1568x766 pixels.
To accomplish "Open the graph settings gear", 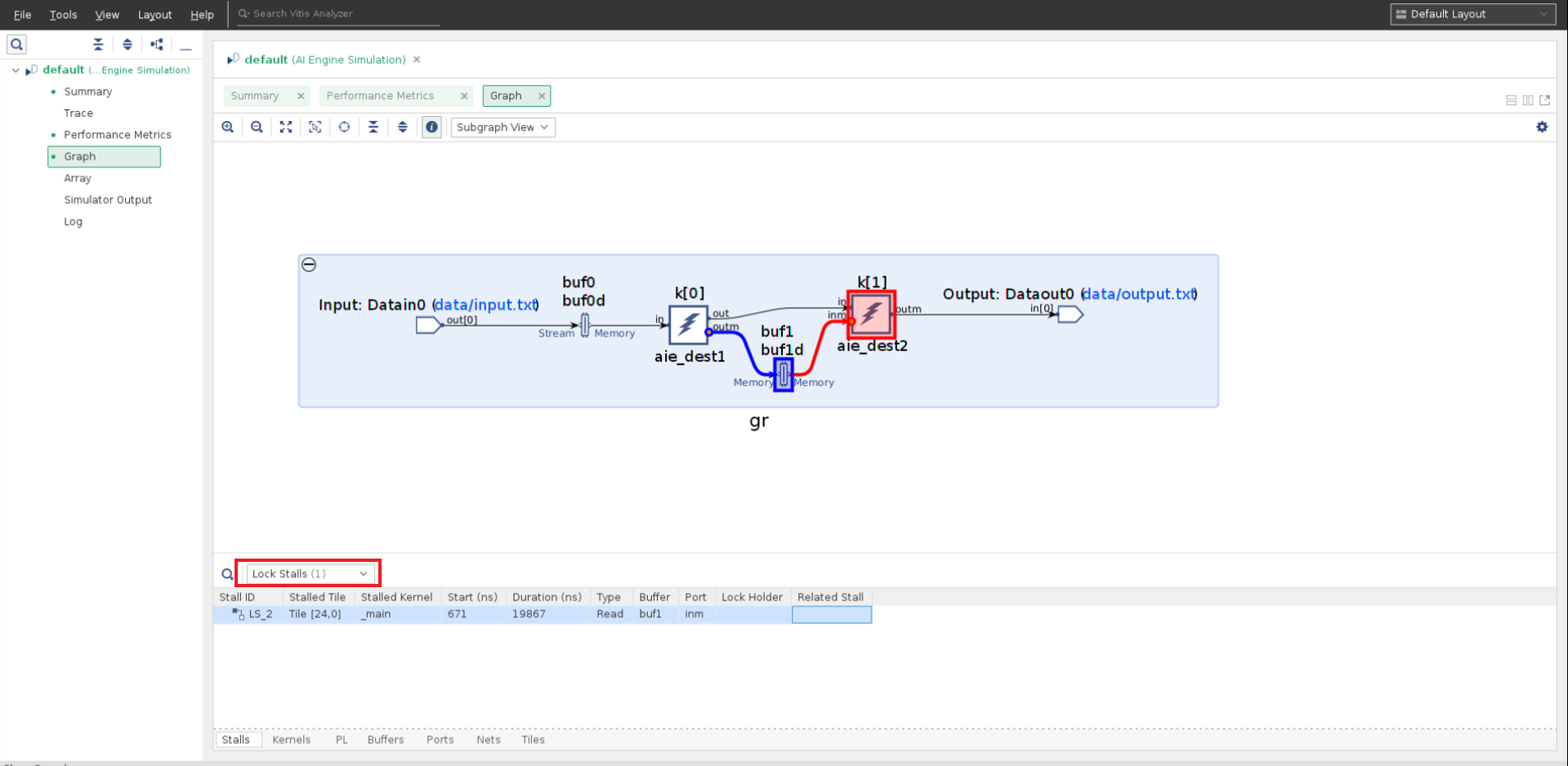I will 1542,127.
